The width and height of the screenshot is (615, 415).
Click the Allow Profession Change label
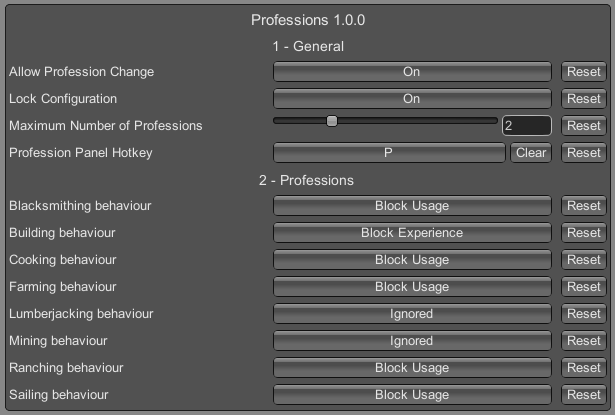(x=82, y=72)
